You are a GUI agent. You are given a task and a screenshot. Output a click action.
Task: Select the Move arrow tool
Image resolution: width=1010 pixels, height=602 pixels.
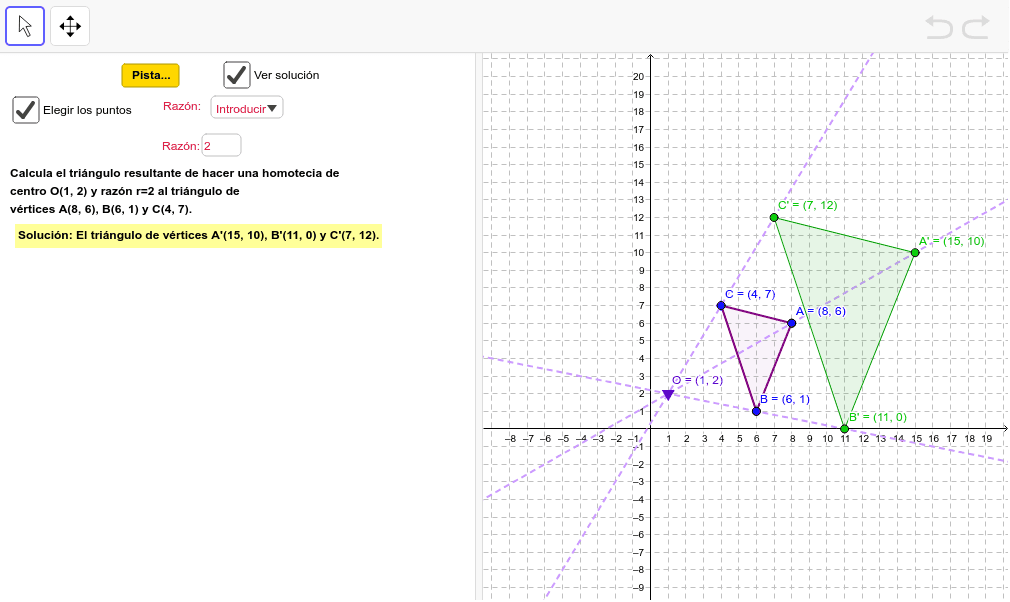(25, 26)
